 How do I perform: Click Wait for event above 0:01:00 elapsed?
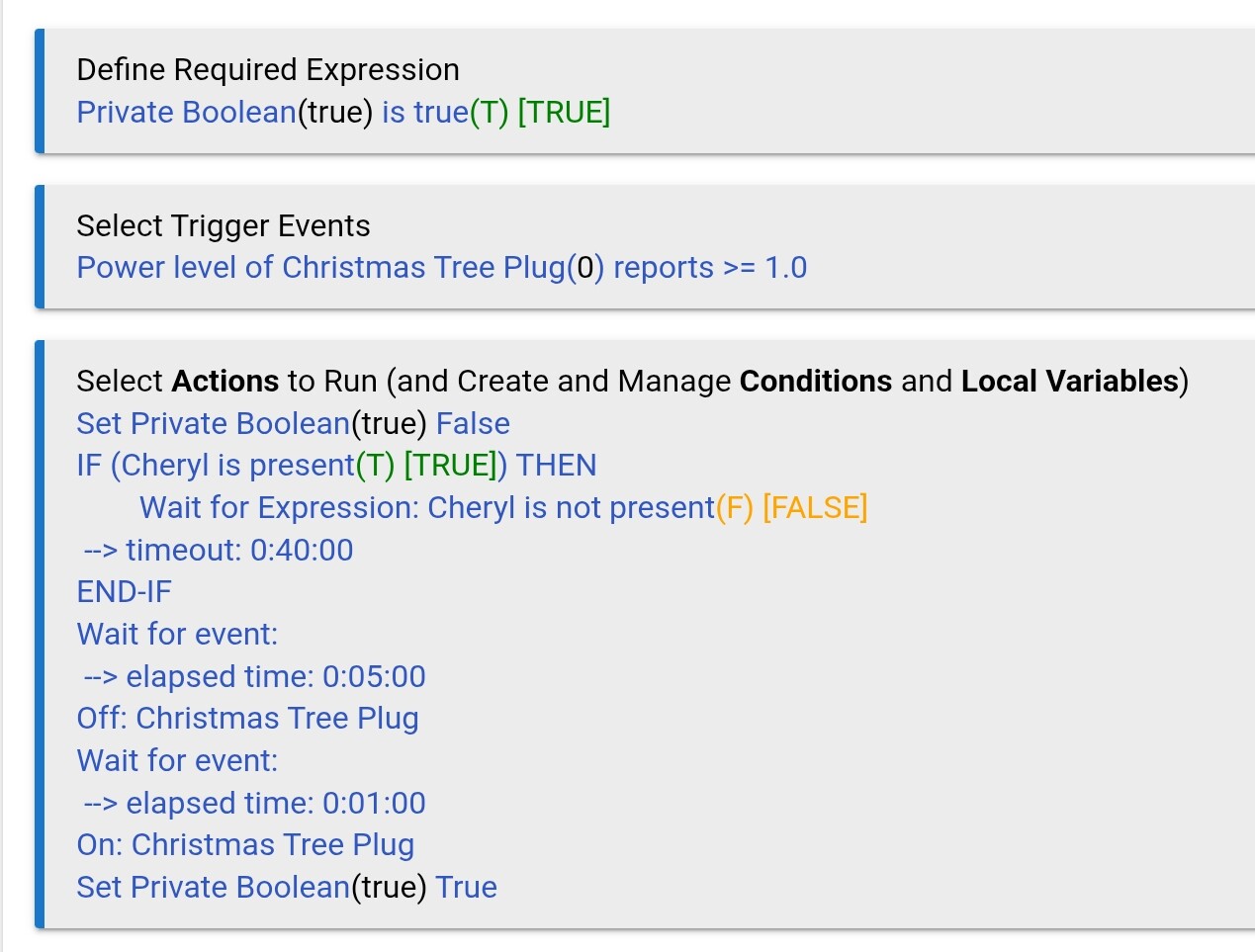click(178, 761)
